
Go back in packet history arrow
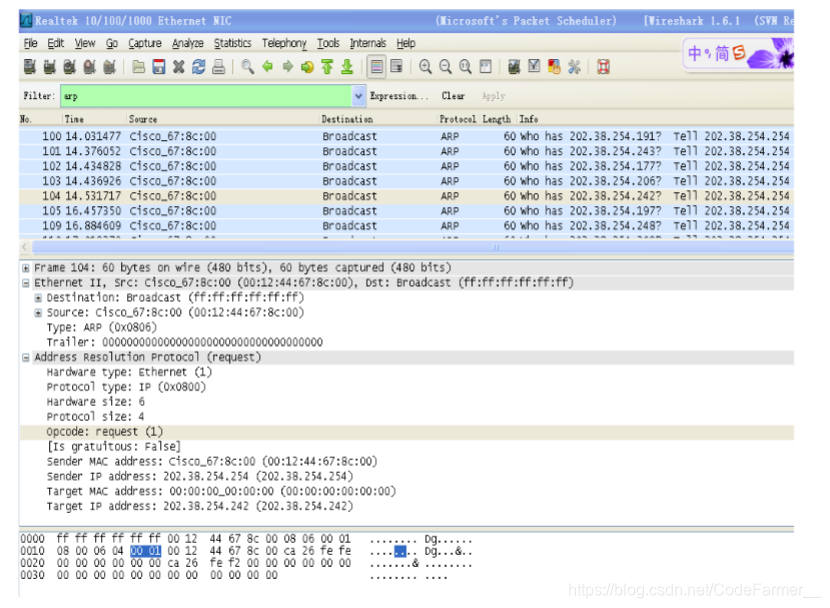pyautogui.click(x=268, y=67)
